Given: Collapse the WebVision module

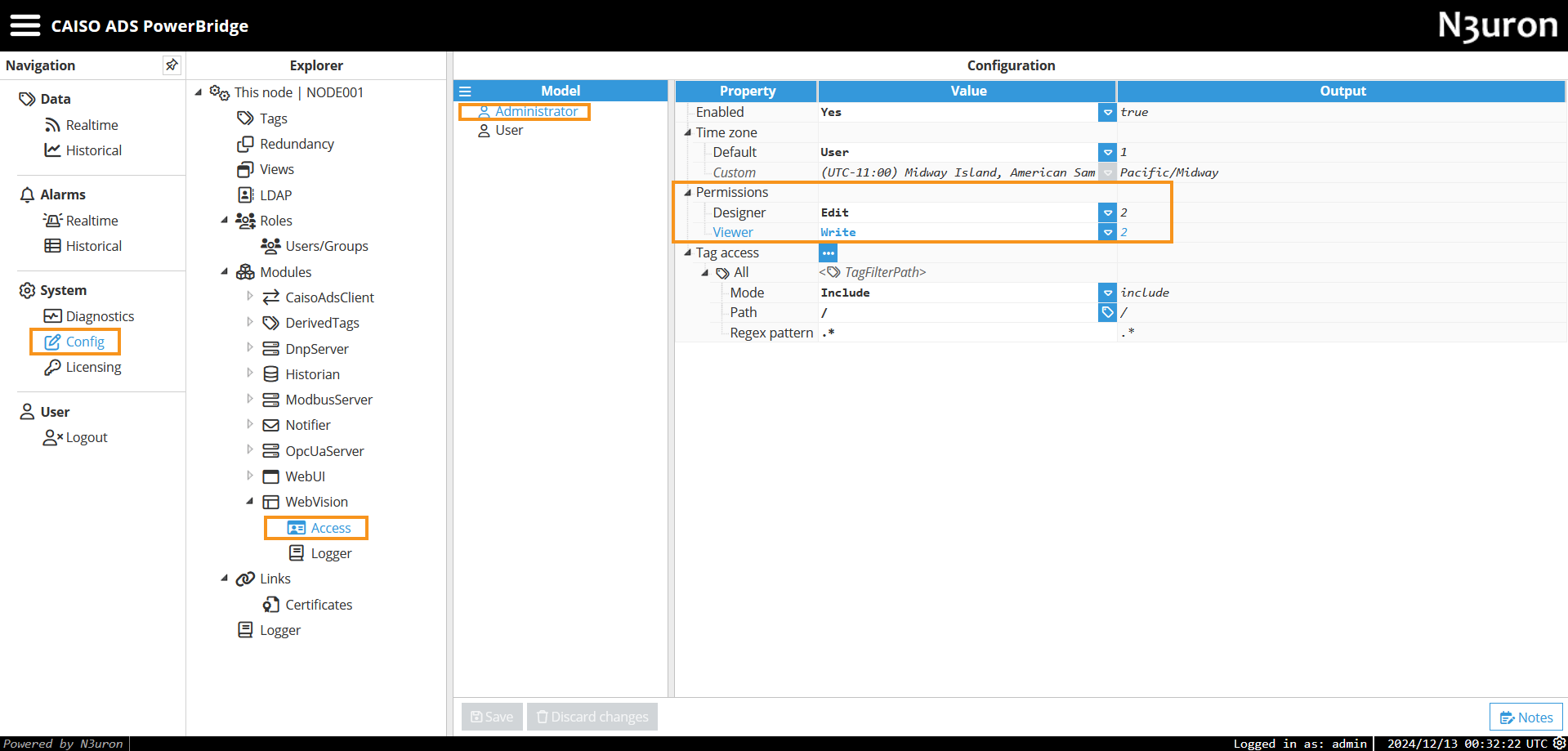Looking at the screenshot, I should pyautogui.click(x=249, y=501).
